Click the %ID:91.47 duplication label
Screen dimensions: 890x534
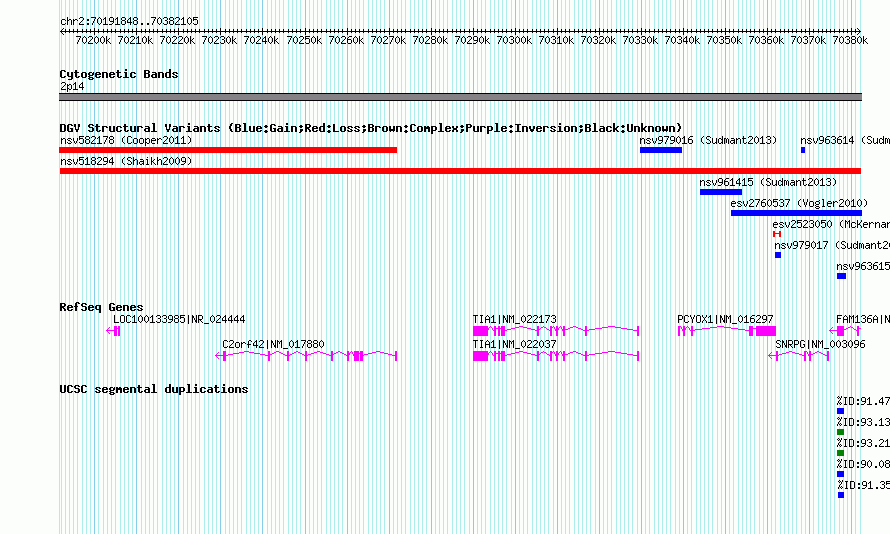(863, 401)
